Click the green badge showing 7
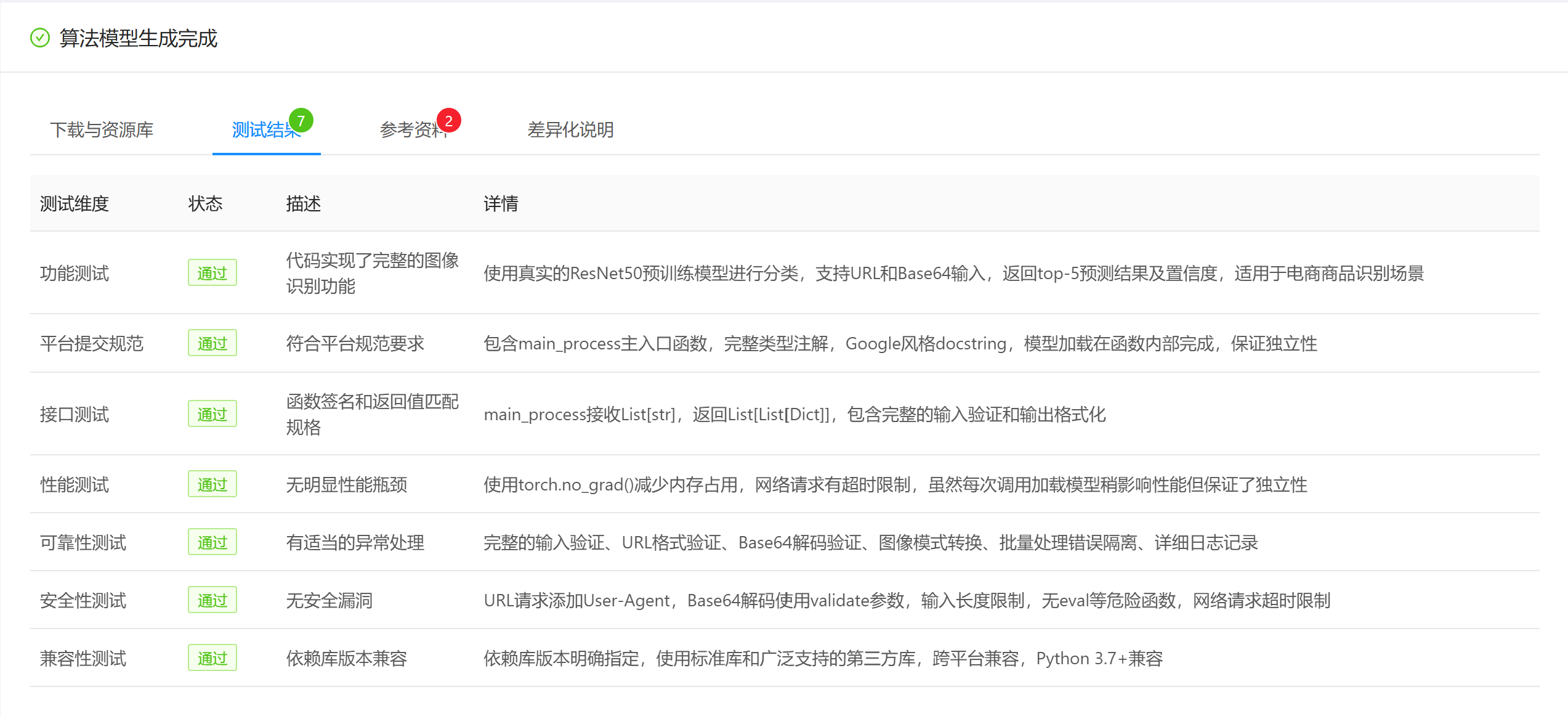This screenshot has height=716, width=1568. click(301, 121)
